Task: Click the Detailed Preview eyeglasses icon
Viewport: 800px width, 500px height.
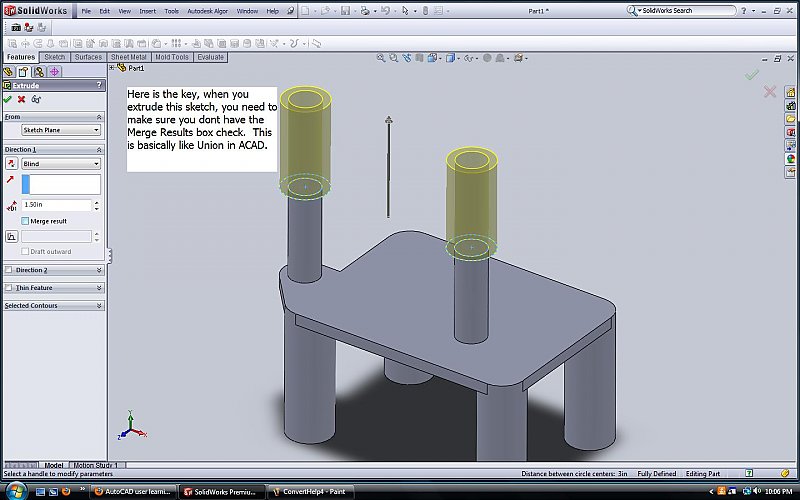Action: (x=36, y=99)
